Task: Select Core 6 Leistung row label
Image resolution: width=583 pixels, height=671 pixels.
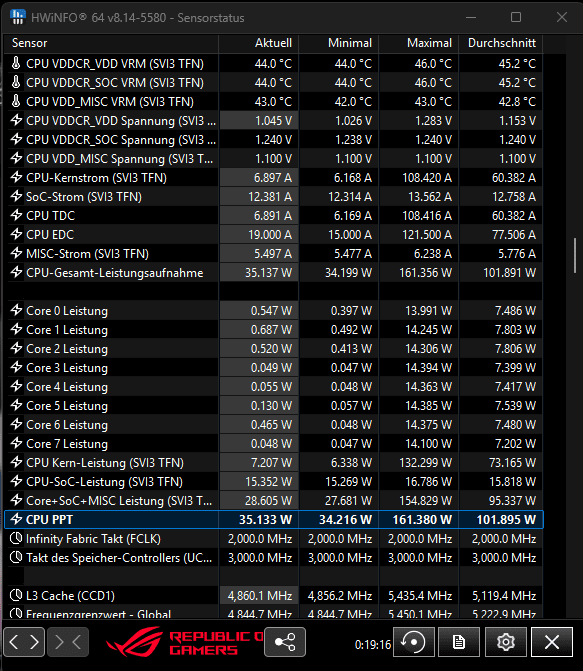Action: 67,425
